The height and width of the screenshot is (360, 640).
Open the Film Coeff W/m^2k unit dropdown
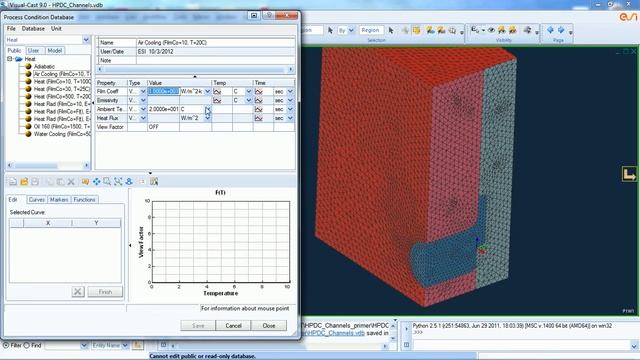207,91
